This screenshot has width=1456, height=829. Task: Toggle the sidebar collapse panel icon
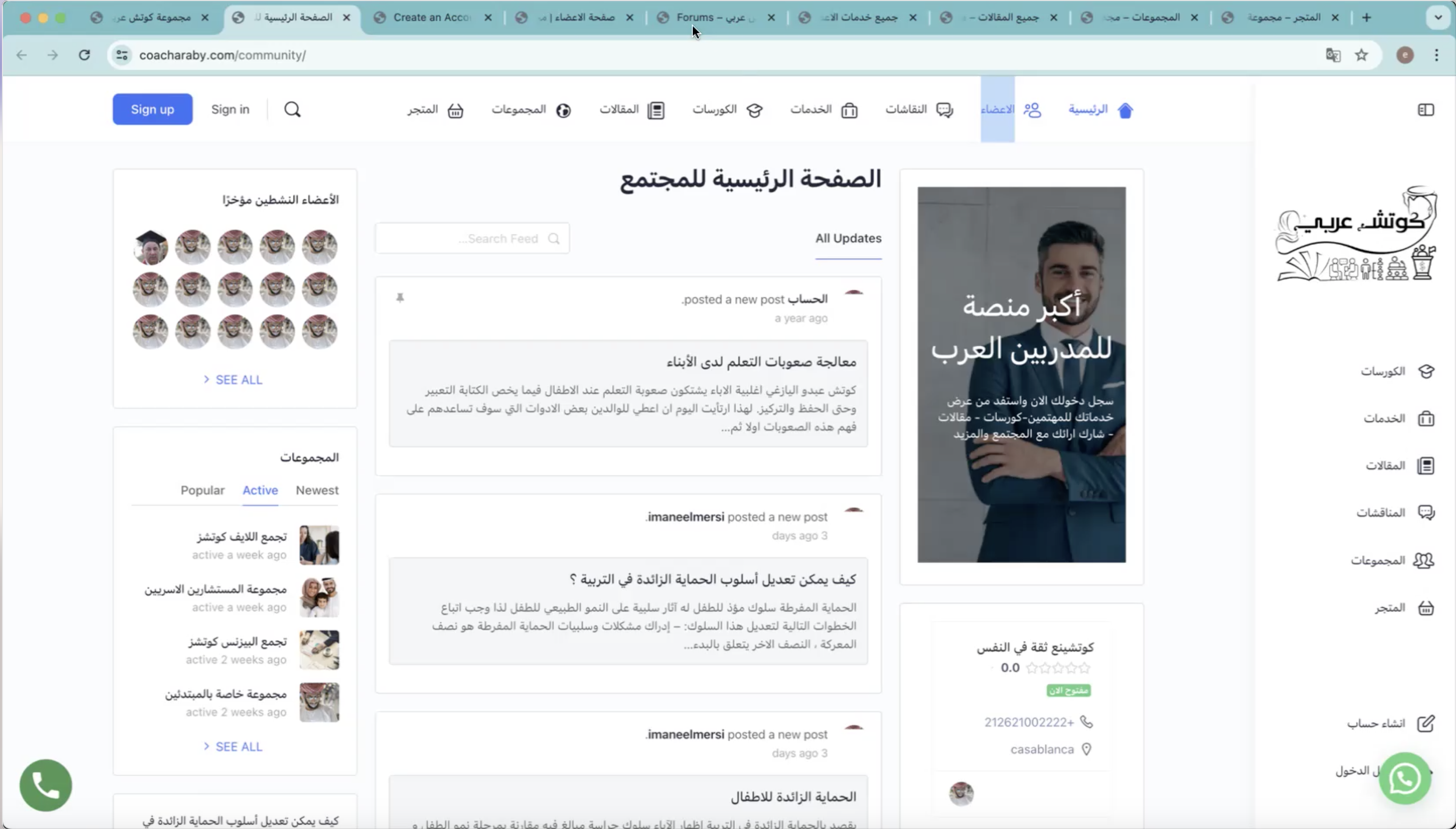(x=1425, y=109)
